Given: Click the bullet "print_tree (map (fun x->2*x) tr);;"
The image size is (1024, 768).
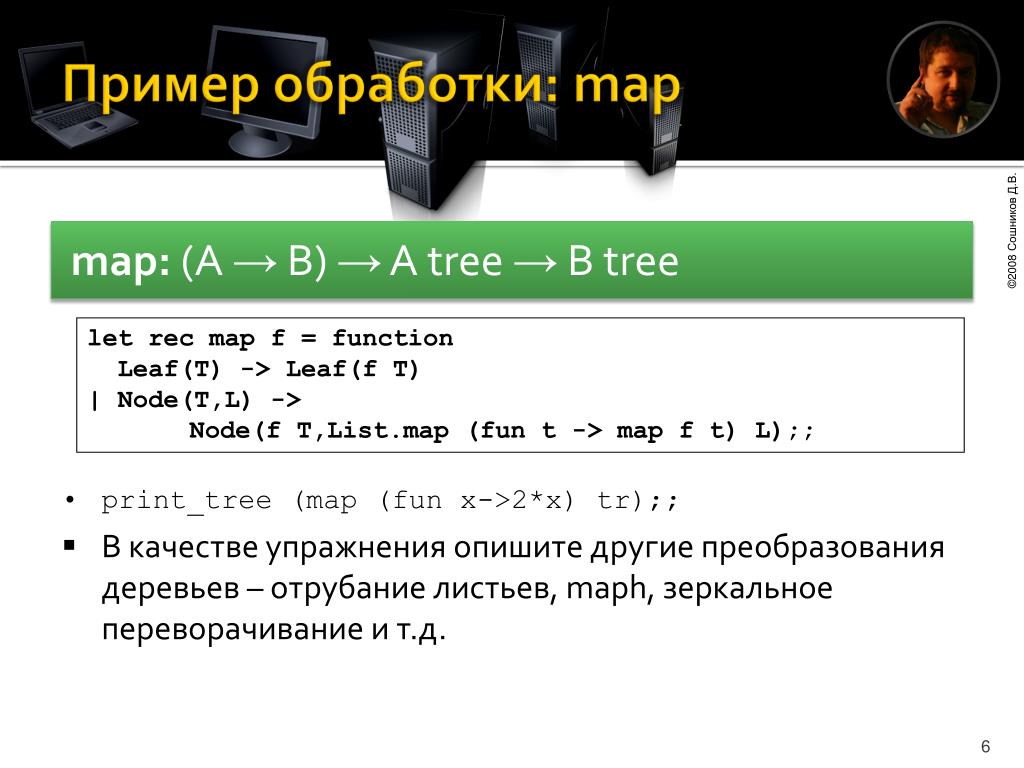Looking at the screenshot, I should click(390, 501).
